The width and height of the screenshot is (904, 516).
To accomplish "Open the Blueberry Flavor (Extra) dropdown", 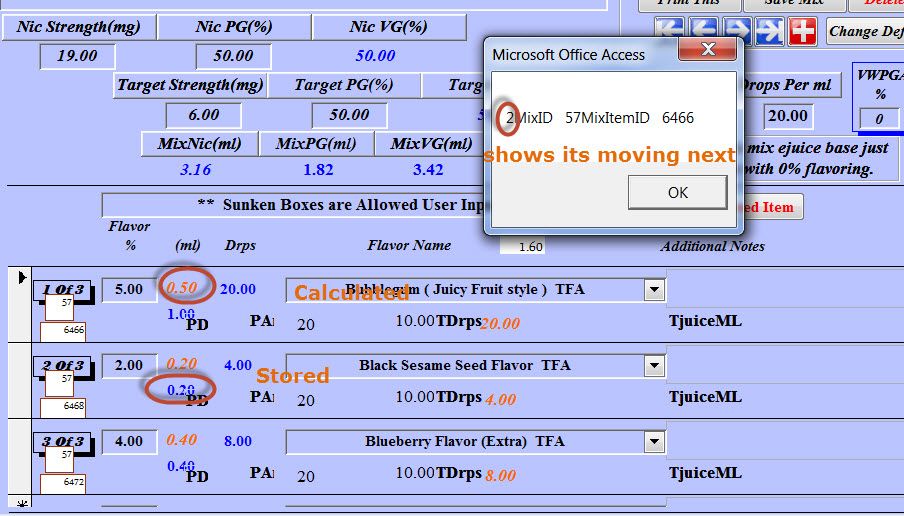I will tap(654, 441).
